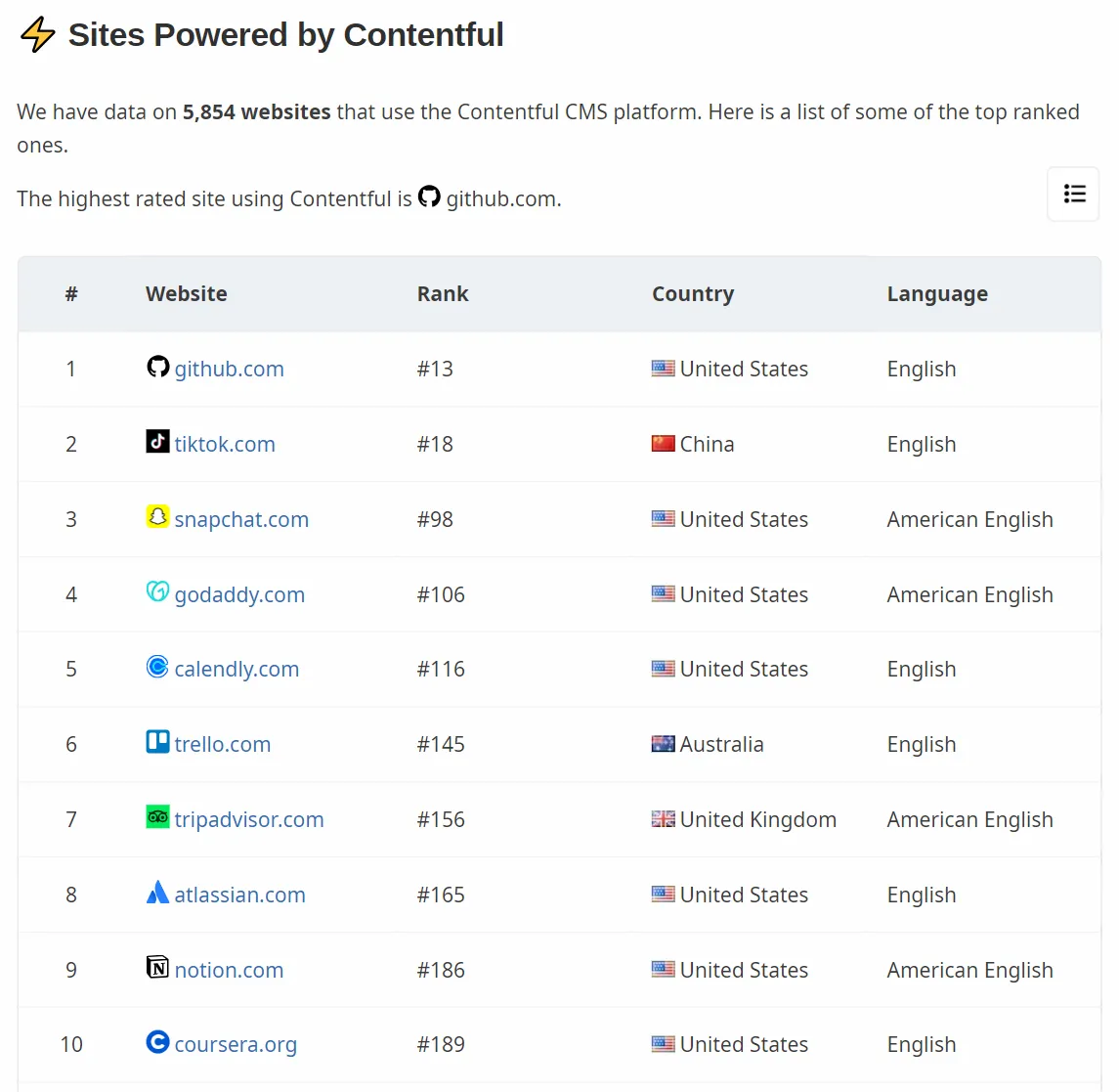Select the #156 rank cell
The height and width of the screenshot is (1092, 1119).
441,819
